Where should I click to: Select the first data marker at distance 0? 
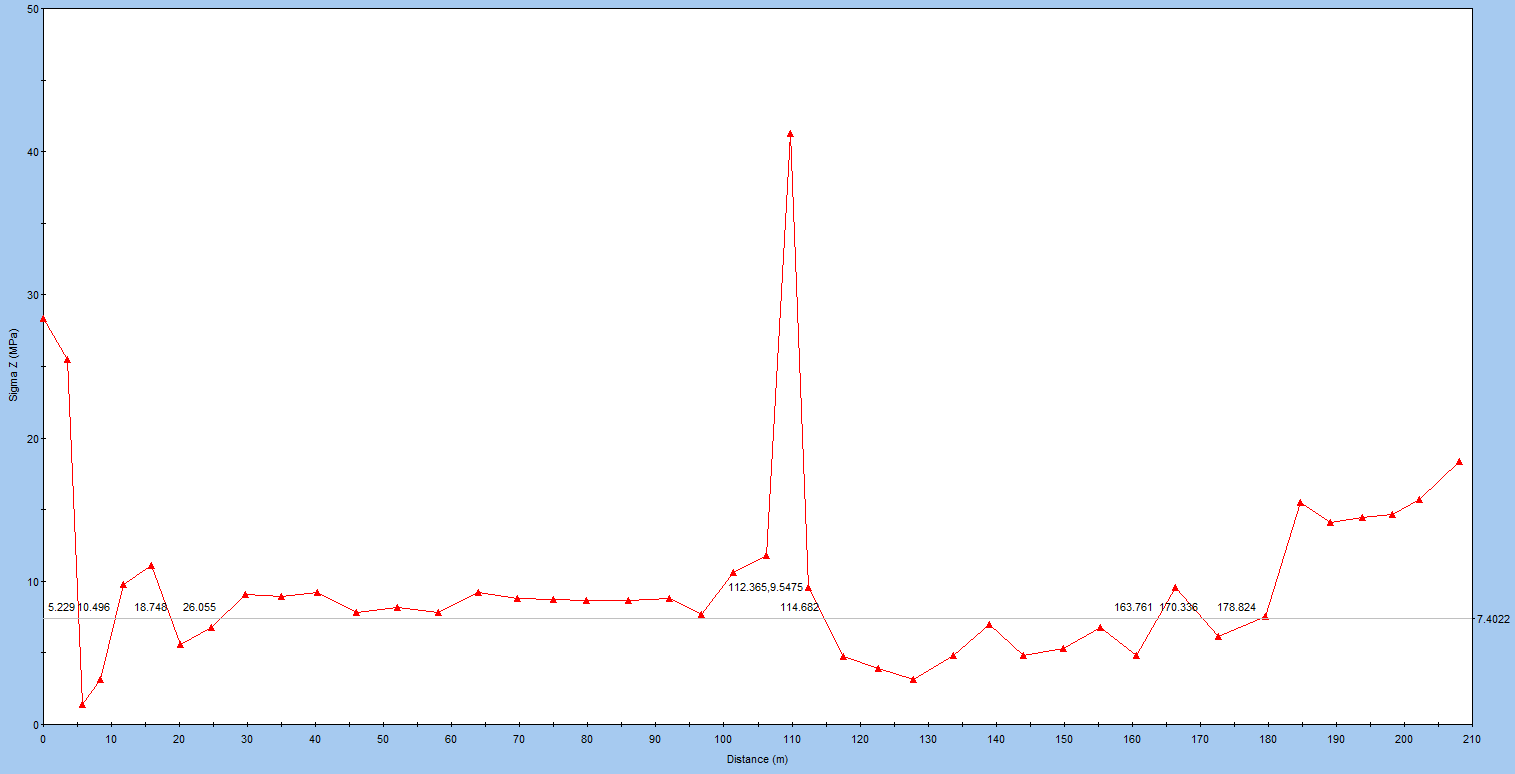click(x=43, y=318)
